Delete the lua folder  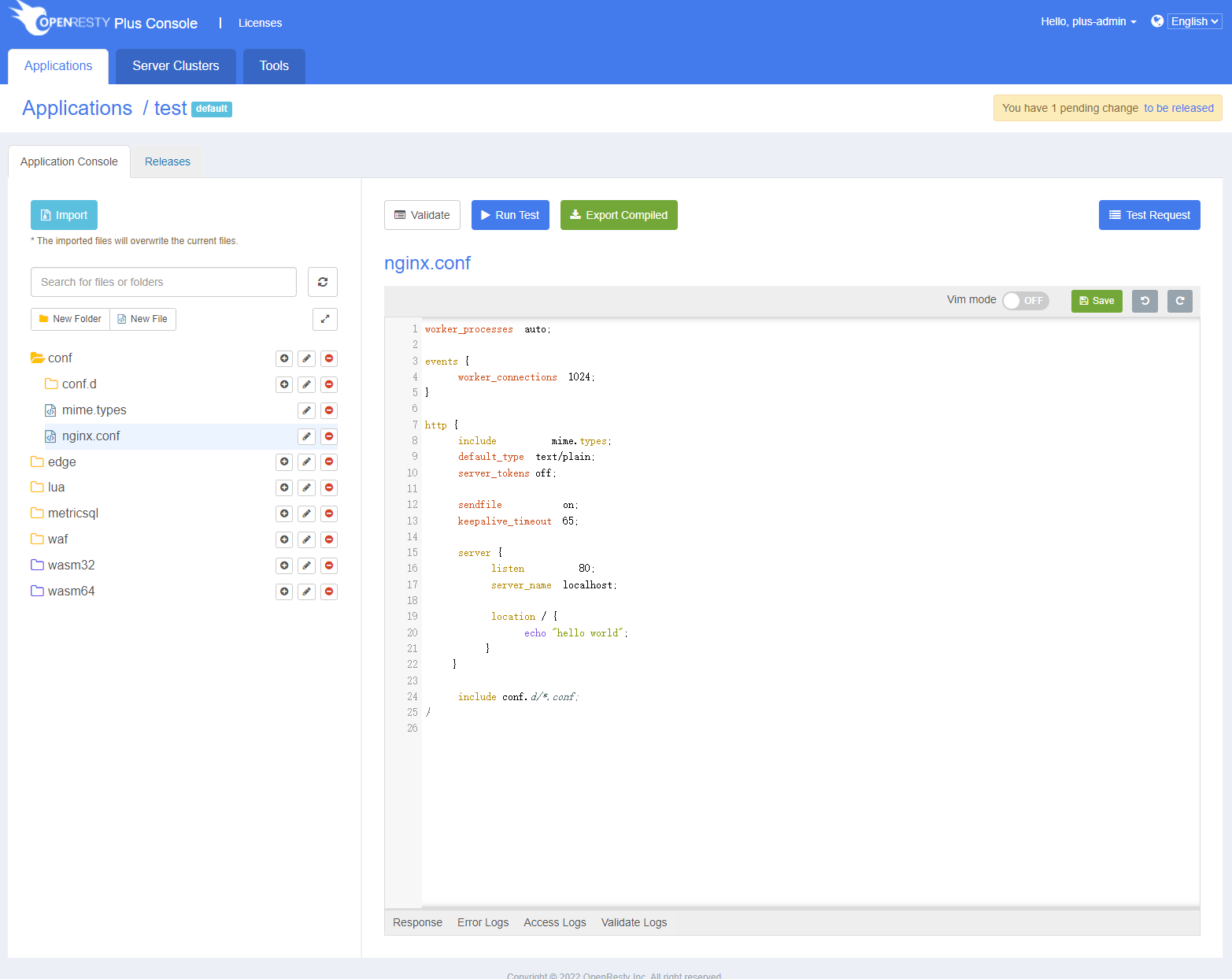pos(329,488)
